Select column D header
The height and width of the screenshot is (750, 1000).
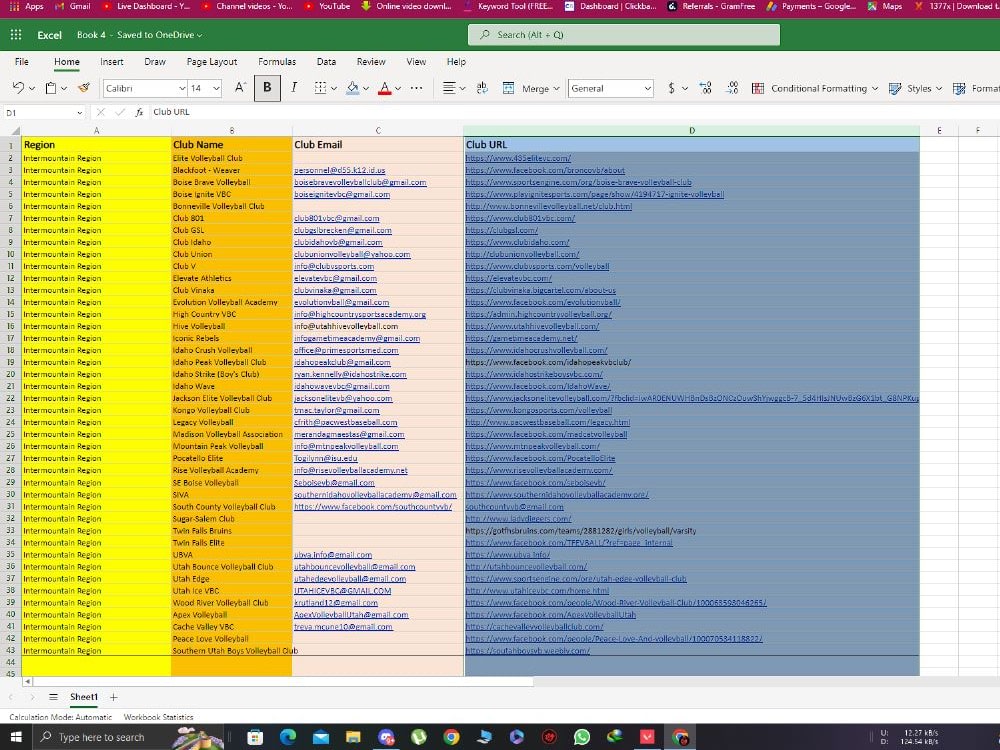pyautogui.click(x=692, y=131)
